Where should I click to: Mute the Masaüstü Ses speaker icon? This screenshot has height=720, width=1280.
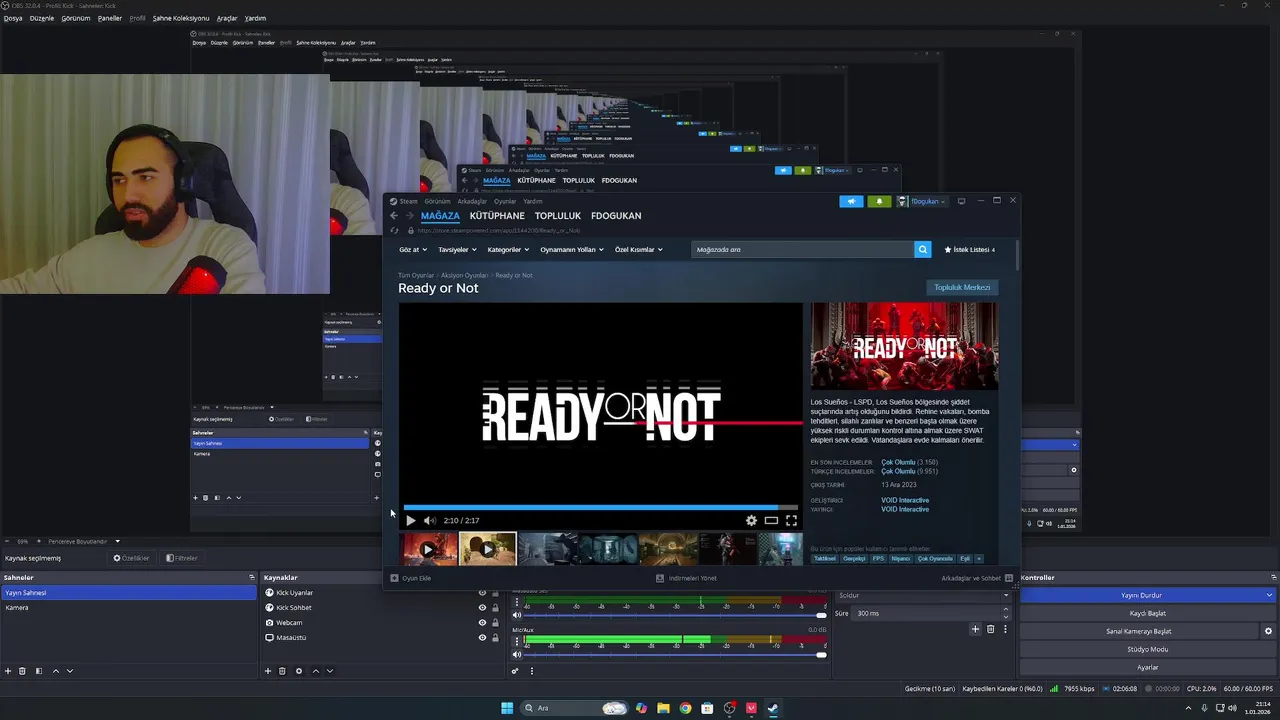click(517, 615)
